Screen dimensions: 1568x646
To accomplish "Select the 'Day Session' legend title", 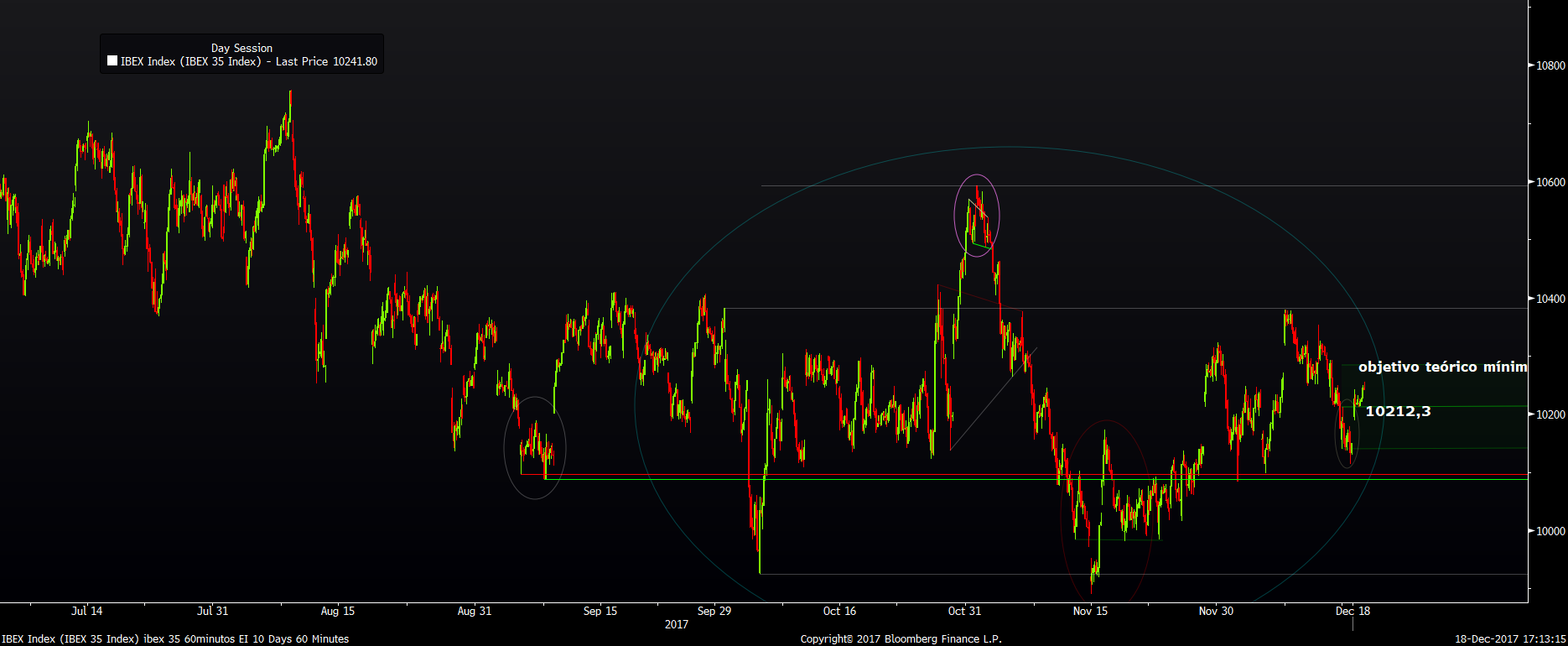I will click(x=241, y=48).
